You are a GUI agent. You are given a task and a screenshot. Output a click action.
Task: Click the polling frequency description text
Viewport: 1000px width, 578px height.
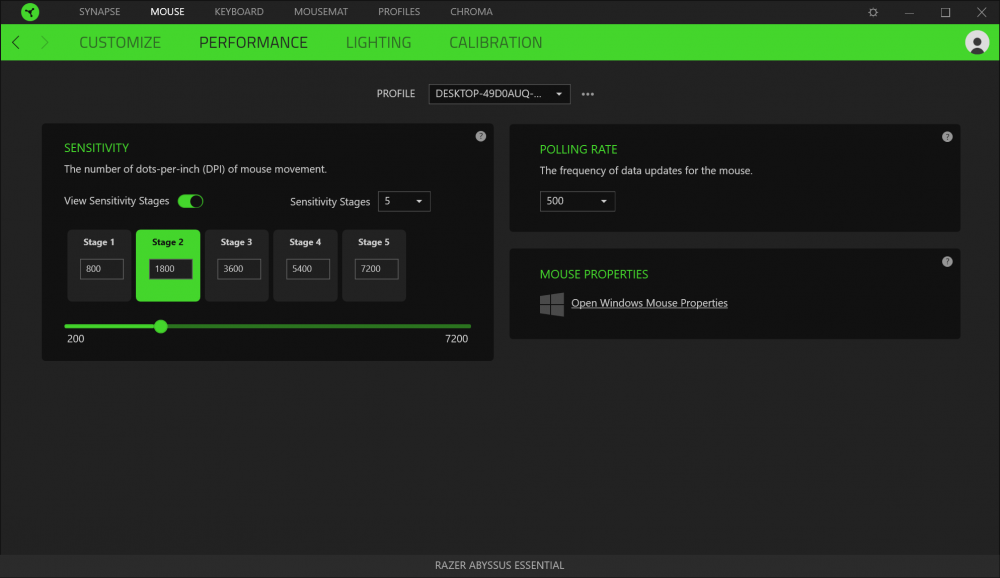click(646, 170)
